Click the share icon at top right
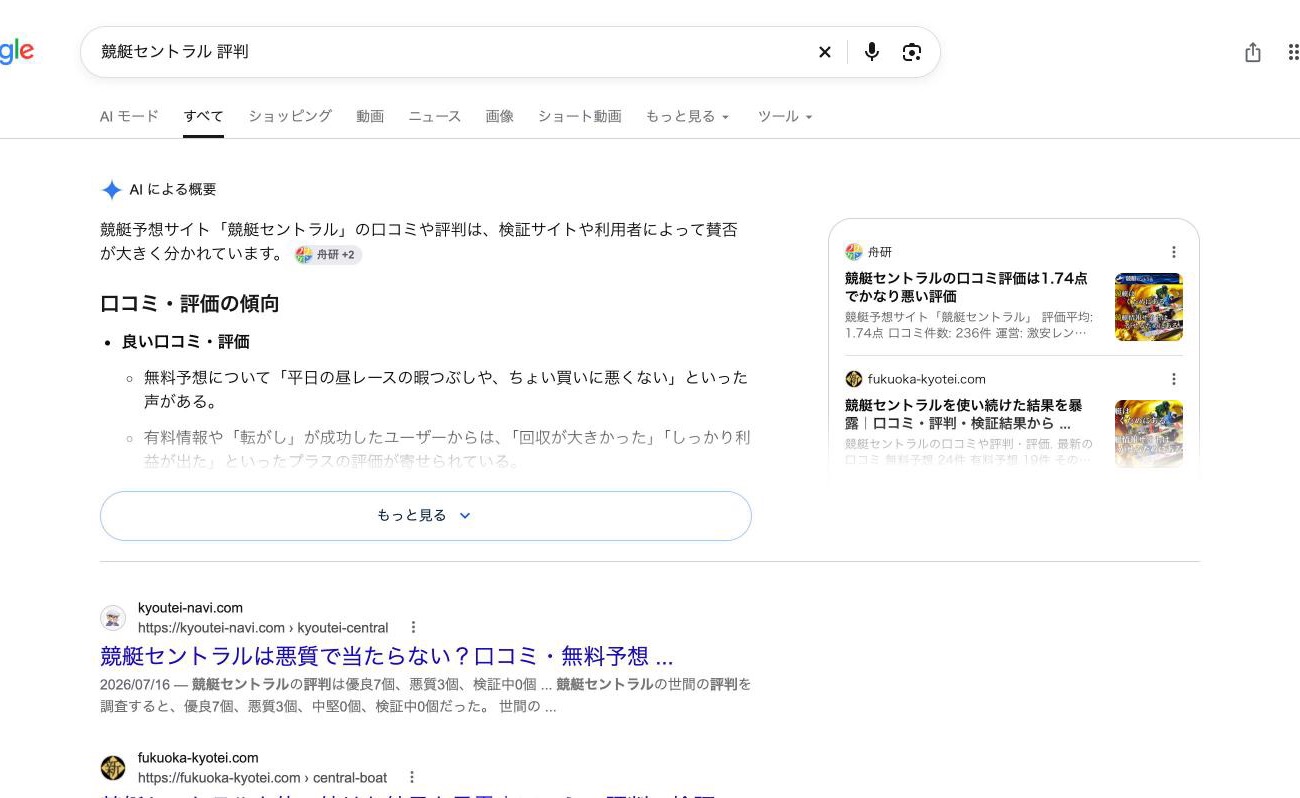 (1253, 52)
